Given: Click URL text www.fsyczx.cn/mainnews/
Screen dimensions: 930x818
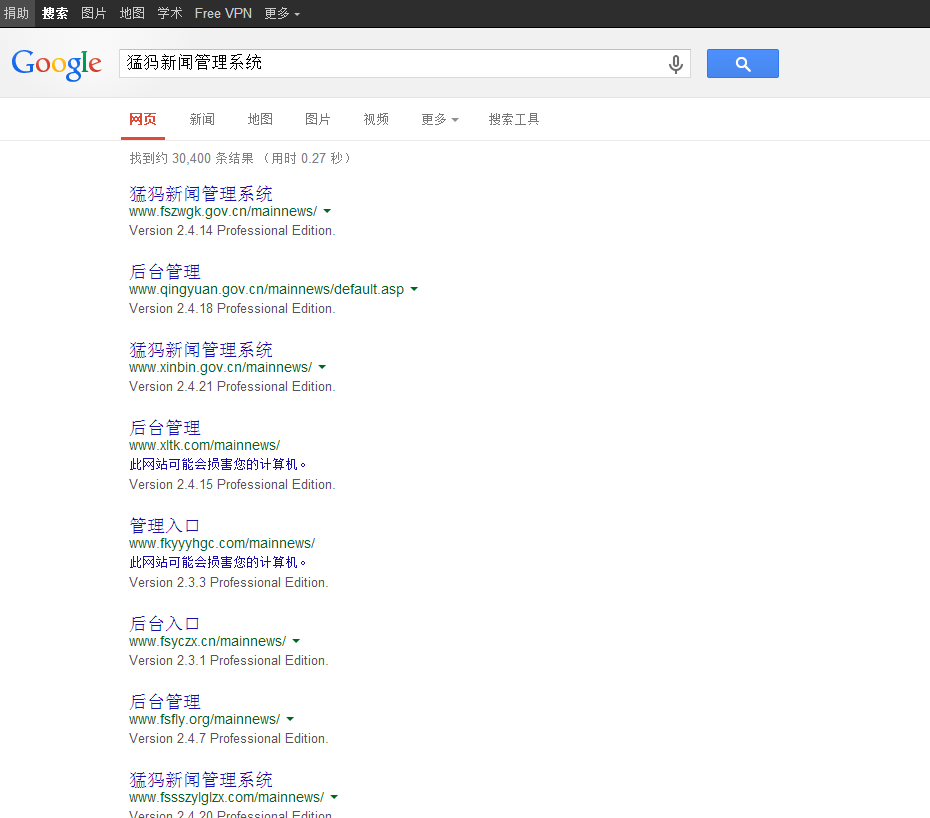Looking at the screenshot, I should pyautogui.click(x=208, y=641).
